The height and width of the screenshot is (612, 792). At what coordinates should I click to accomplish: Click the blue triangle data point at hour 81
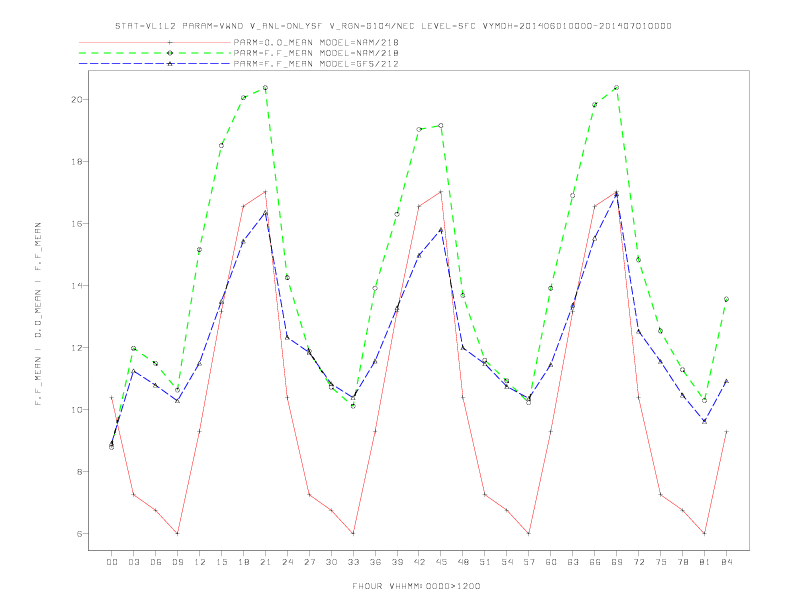(x=704, y=421)
